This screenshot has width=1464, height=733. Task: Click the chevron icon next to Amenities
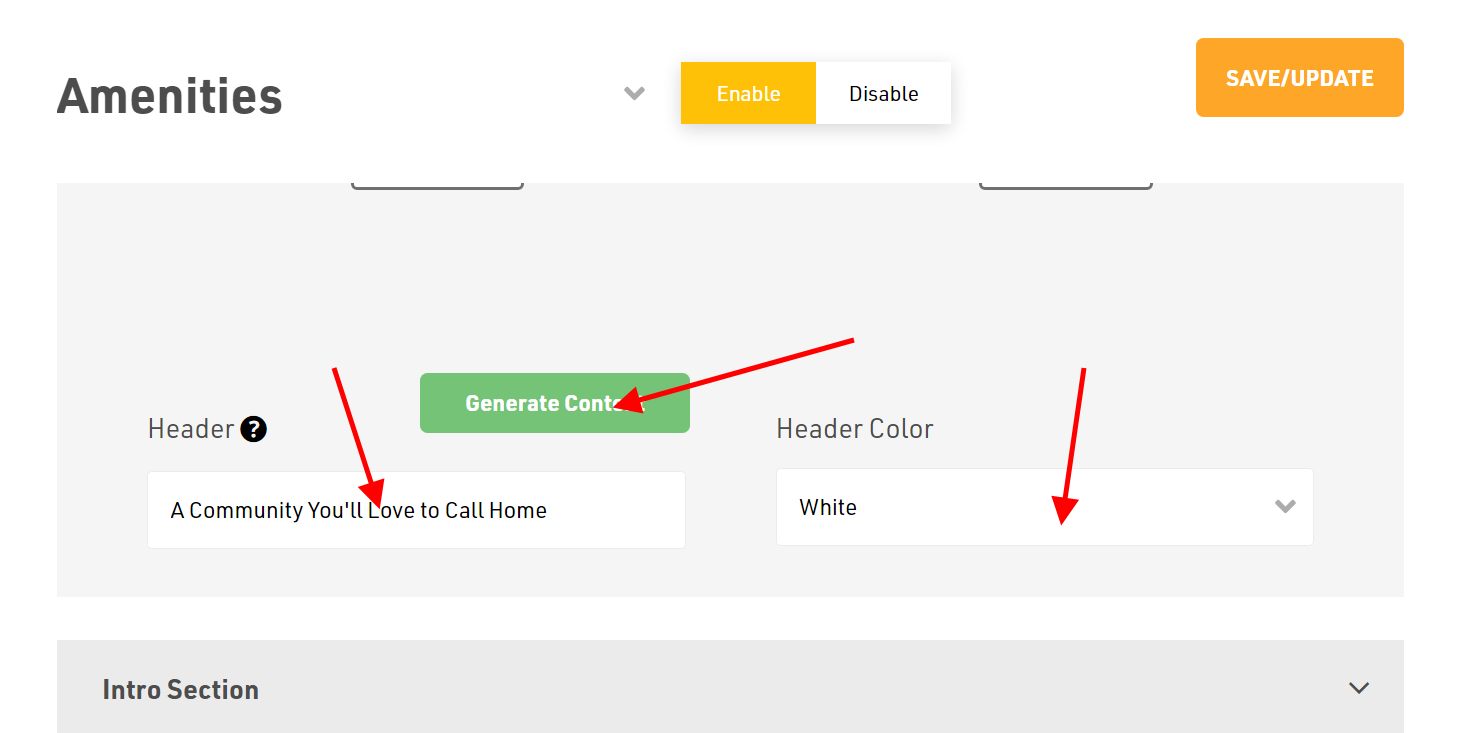click(x=634, y=94)
